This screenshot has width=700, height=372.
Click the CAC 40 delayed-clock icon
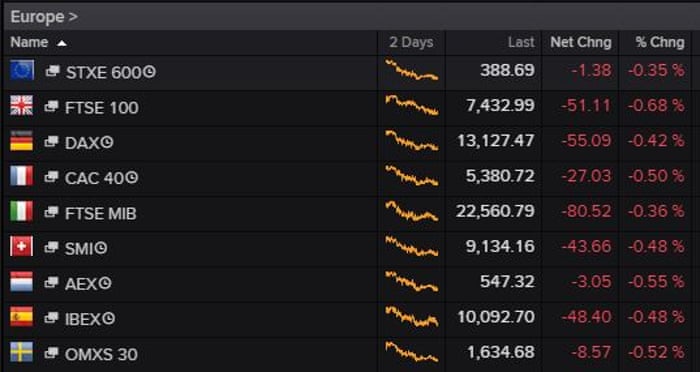(x=132, y=177)
